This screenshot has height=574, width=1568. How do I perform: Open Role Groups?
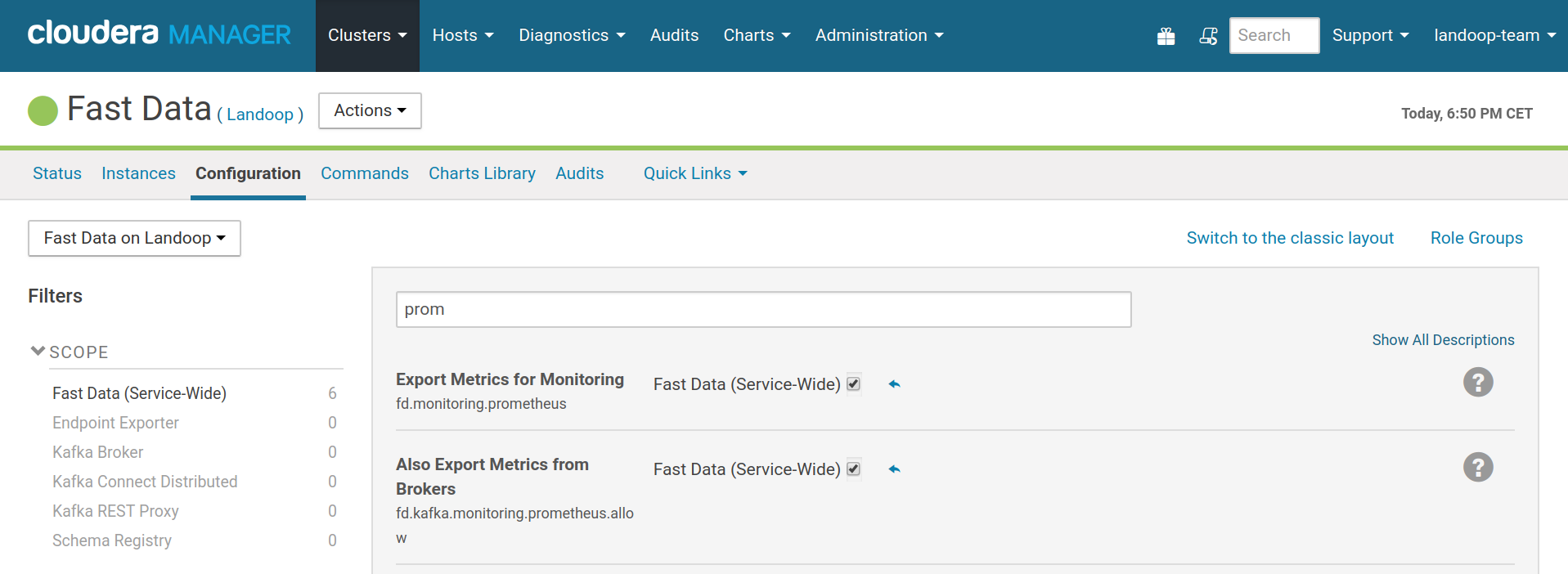1476,238
